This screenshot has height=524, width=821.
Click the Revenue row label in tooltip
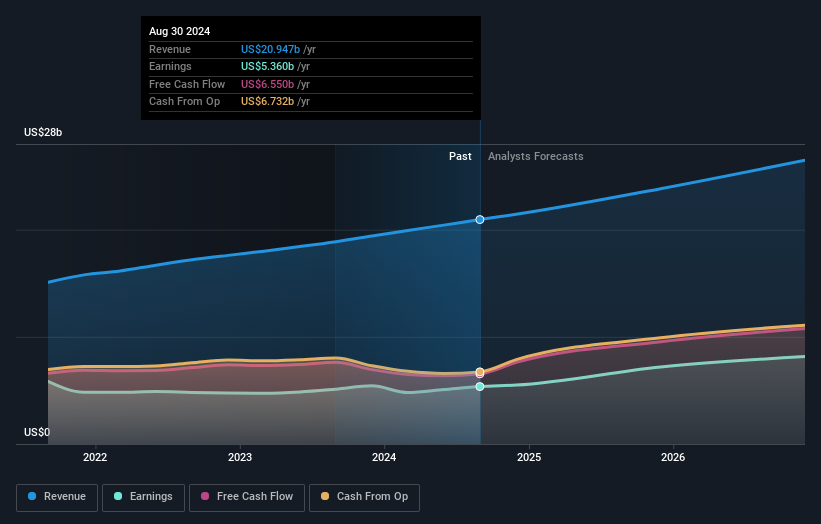click(x=170, y=49)
